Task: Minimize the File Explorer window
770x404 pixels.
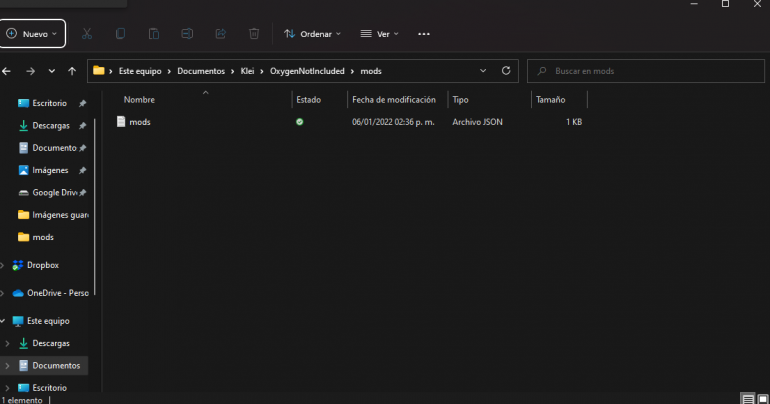Action: (694, 4)
